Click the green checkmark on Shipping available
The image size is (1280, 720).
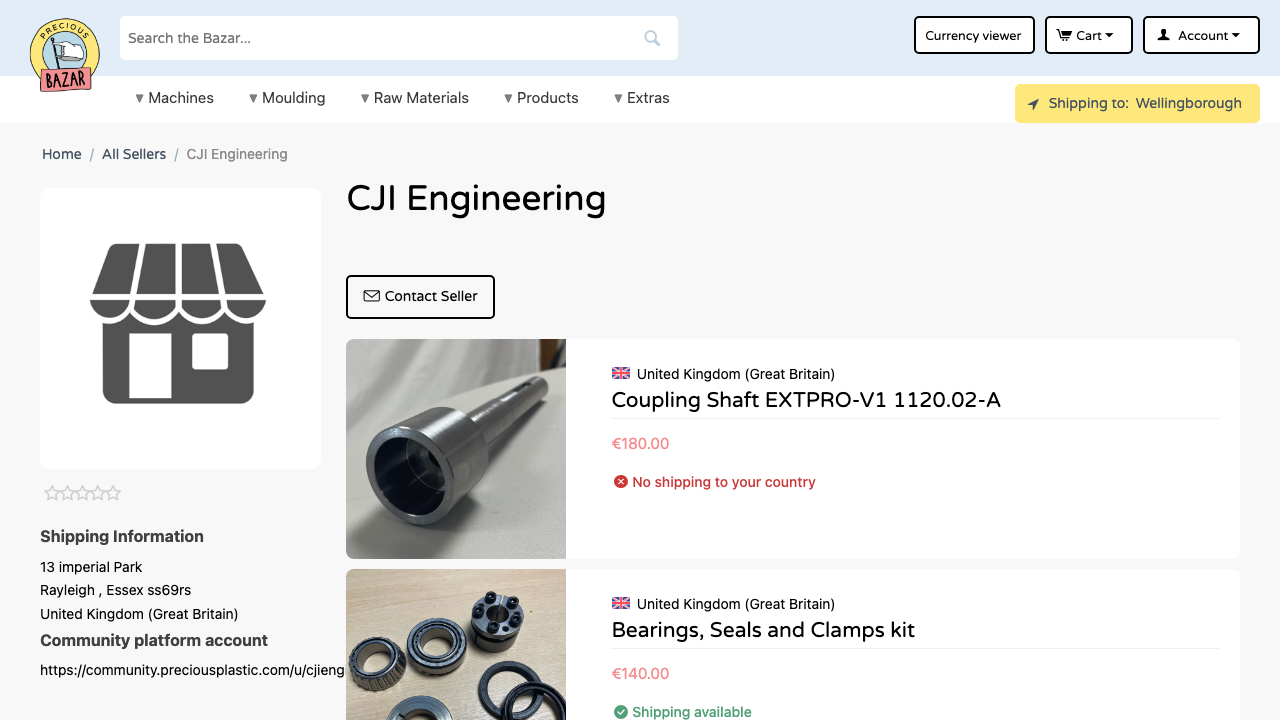pyautogui.click(x=621, y=712)
